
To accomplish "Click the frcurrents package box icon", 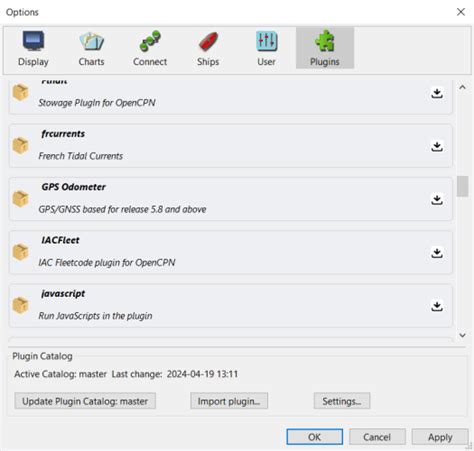I will click(x=21, y=146).
